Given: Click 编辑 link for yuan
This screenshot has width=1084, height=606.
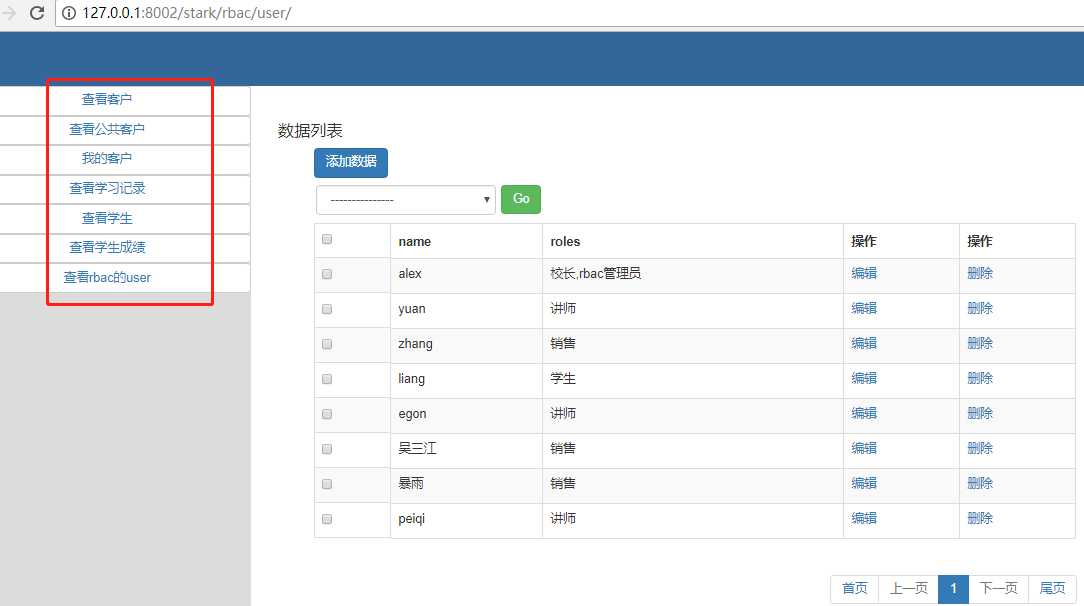Looking at the screenshot, I should (x=863, y=308).
